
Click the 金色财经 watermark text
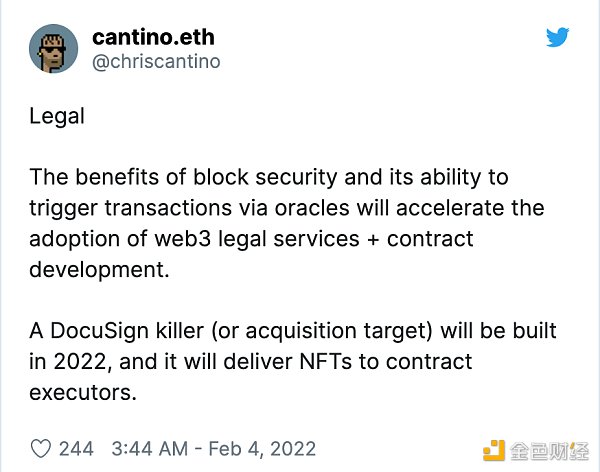click(x=549, y=451)
